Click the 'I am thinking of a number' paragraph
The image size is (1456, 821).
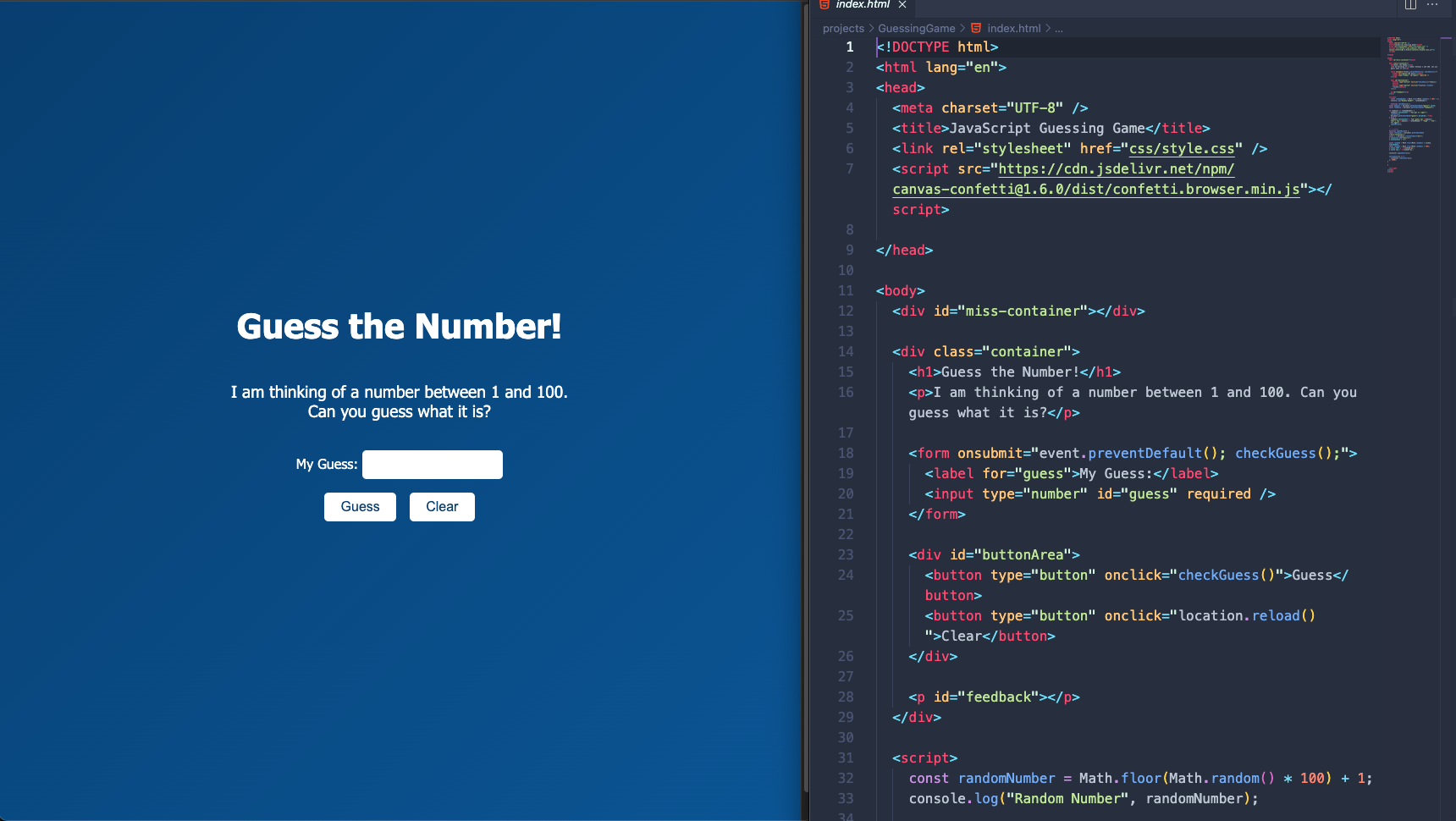point(399,402)
